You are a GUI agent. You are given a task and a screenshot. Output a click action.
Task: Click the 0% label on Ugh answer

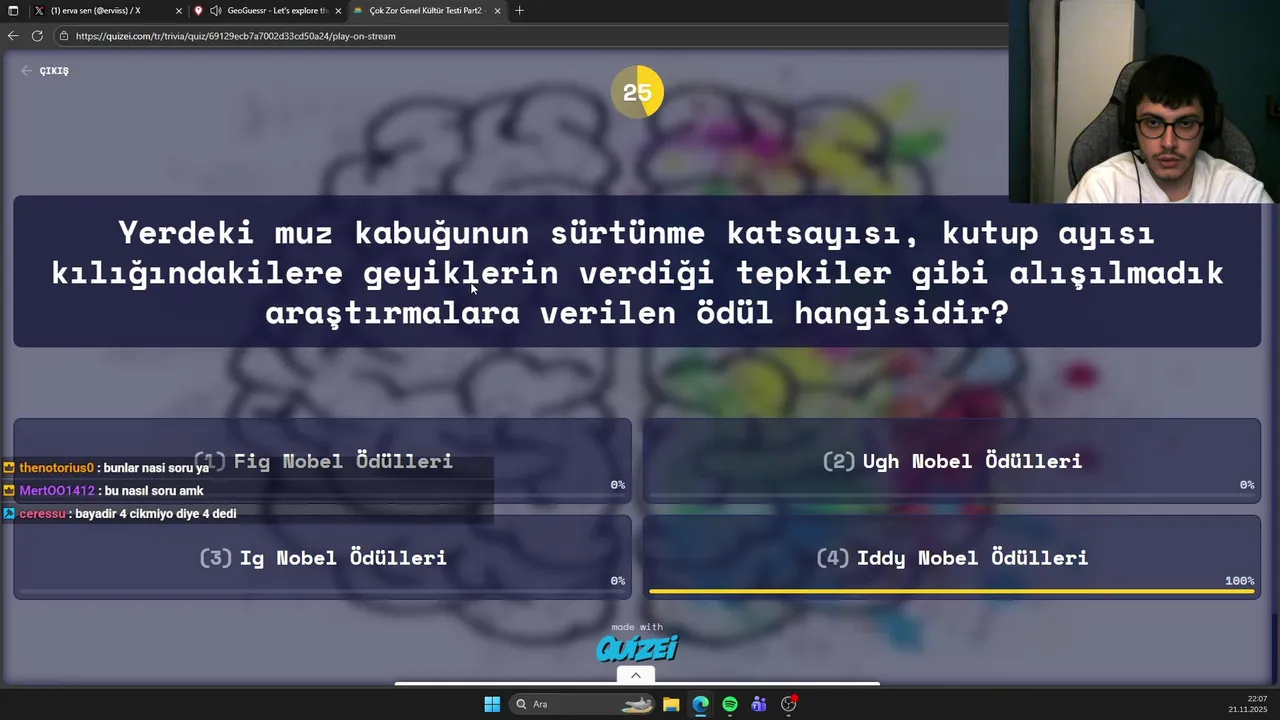tap(1247, 485)
